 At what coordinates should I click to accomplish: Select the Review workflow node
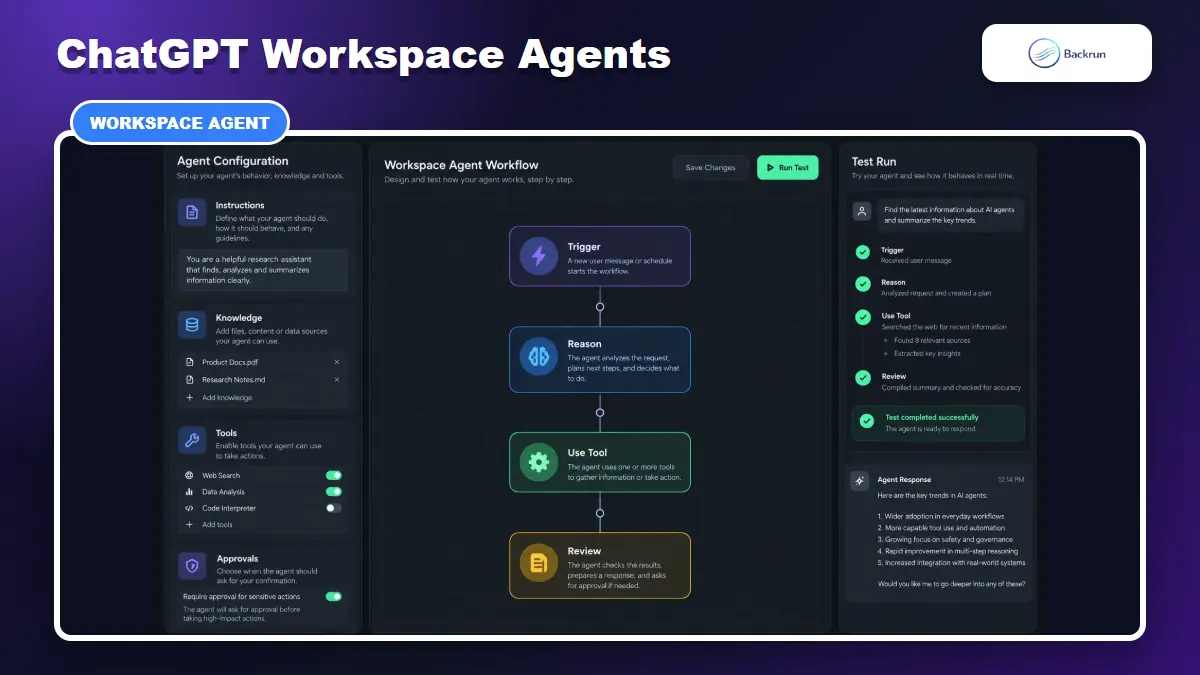[600, 565]
